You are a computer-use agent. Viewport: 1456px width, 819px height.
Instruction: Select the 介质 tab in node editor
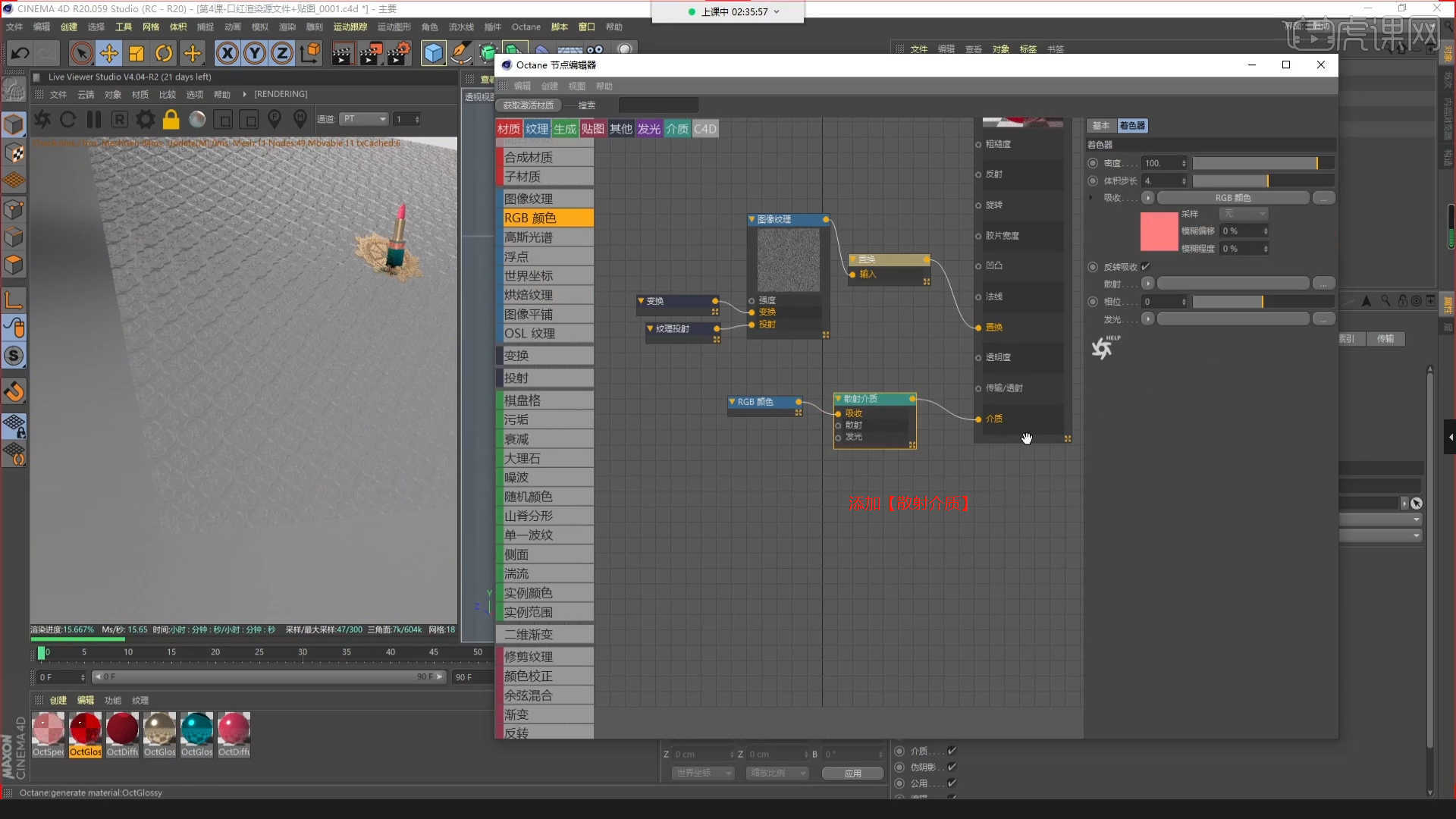pos(677,129)
